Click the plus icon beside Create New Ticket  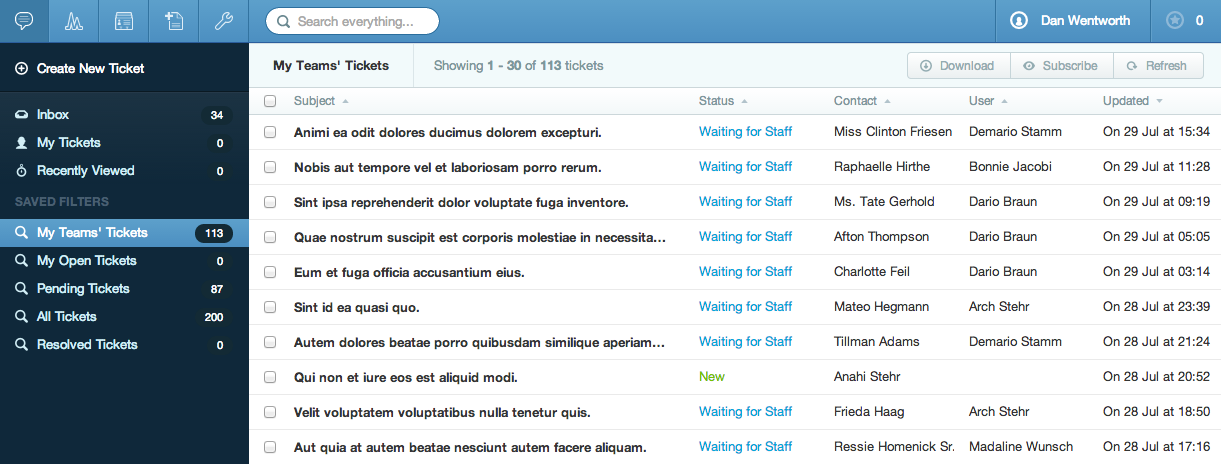click(21, 69)
